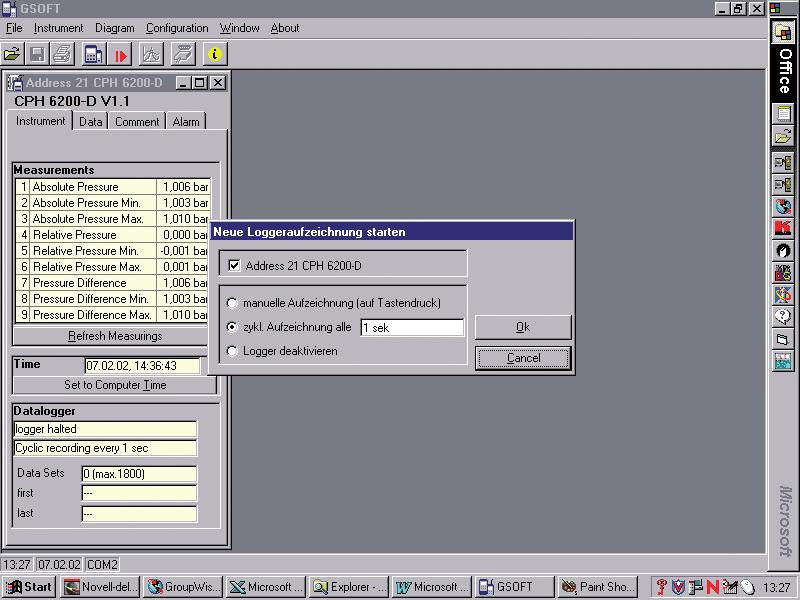800x600 pixels.
Task: Click the red N Novell tray icon
Action: [x=713, y=587]
